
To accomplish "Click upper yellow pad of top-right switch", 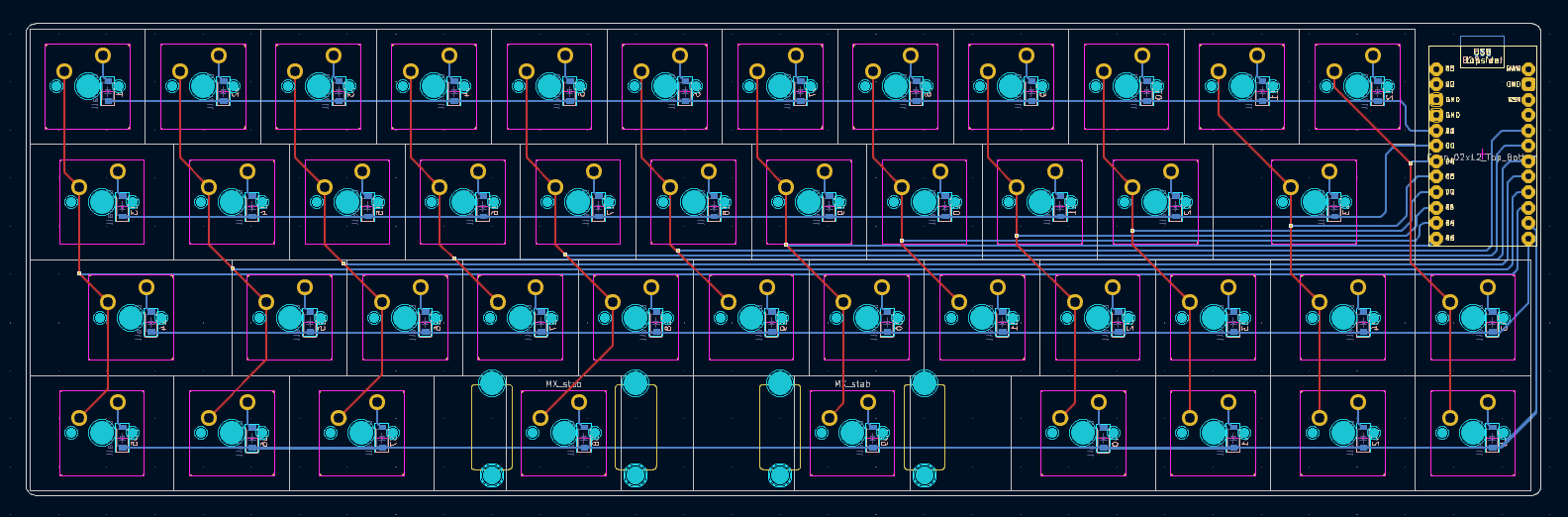I will pos(1372,55).
